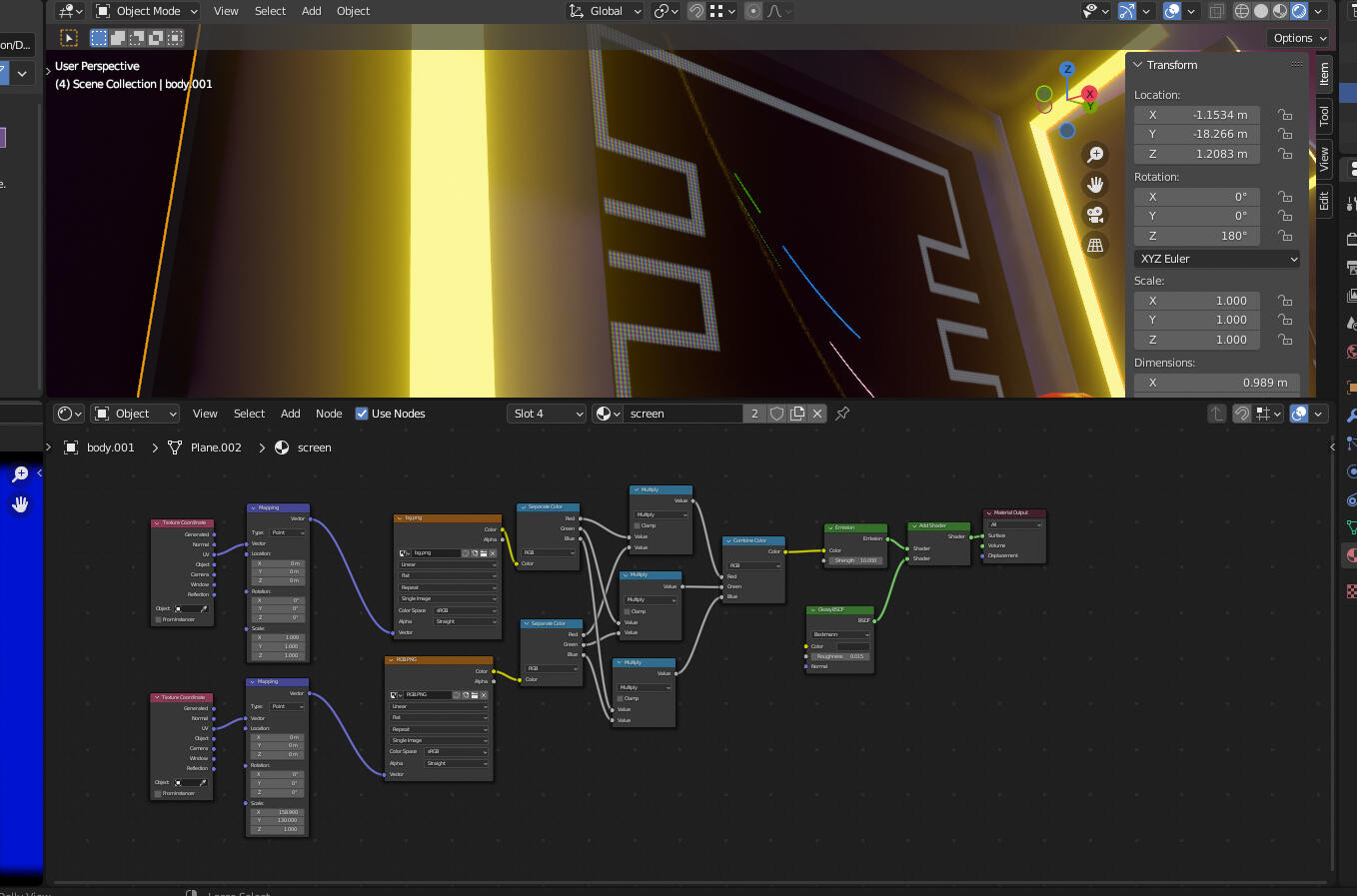The height and width of the screenshot is (896, 1357).
Task: Click the fake user shield icon
Action: pyautogui.click(x=776, y=414)
